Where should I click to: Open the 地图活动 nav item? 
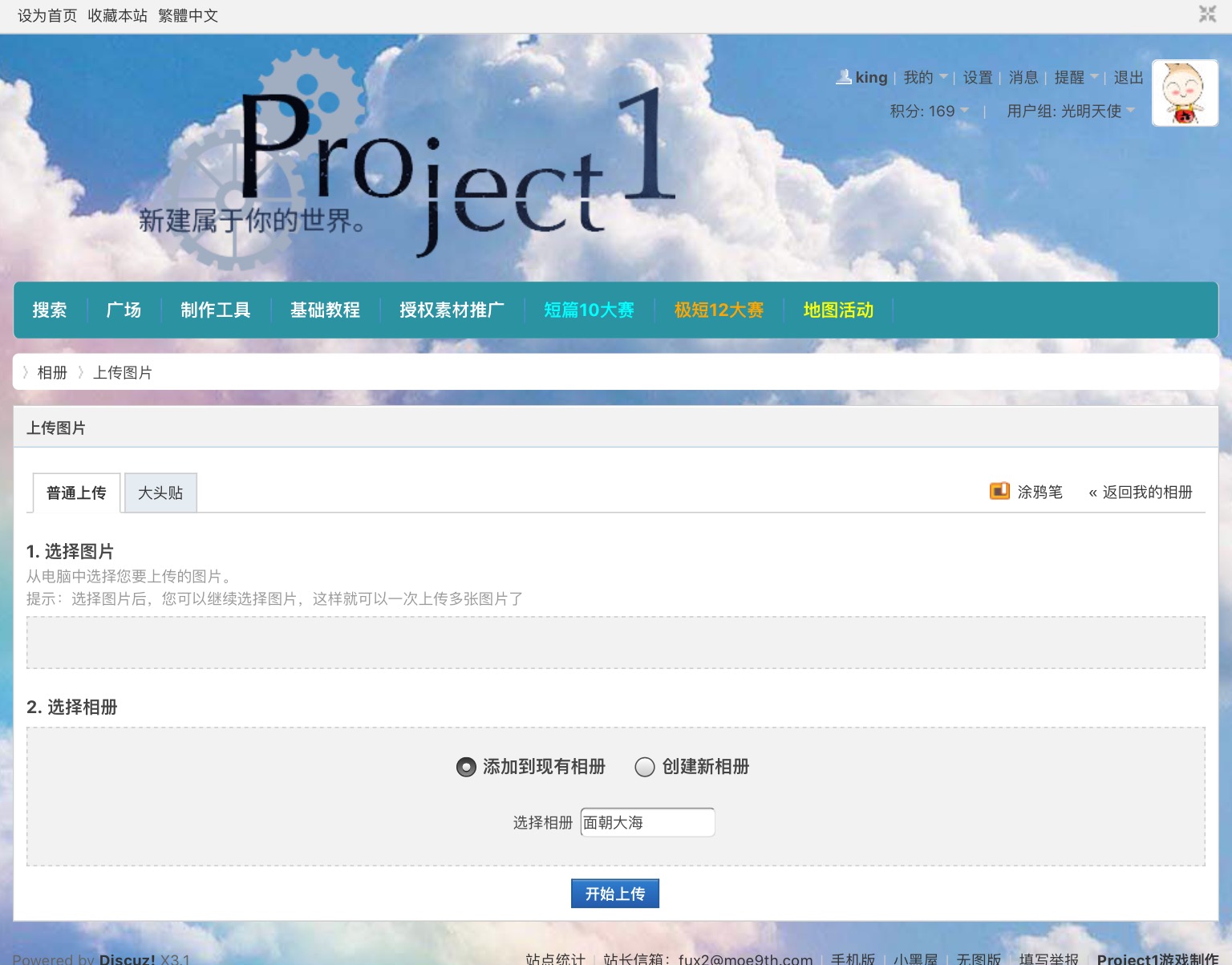pos(839,310)
